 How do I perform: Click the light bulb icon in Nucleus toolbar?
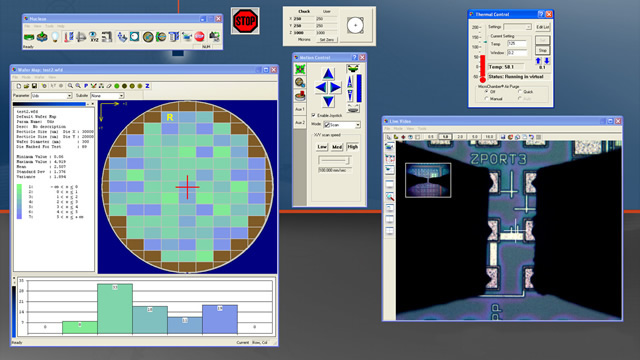point(55,37)
